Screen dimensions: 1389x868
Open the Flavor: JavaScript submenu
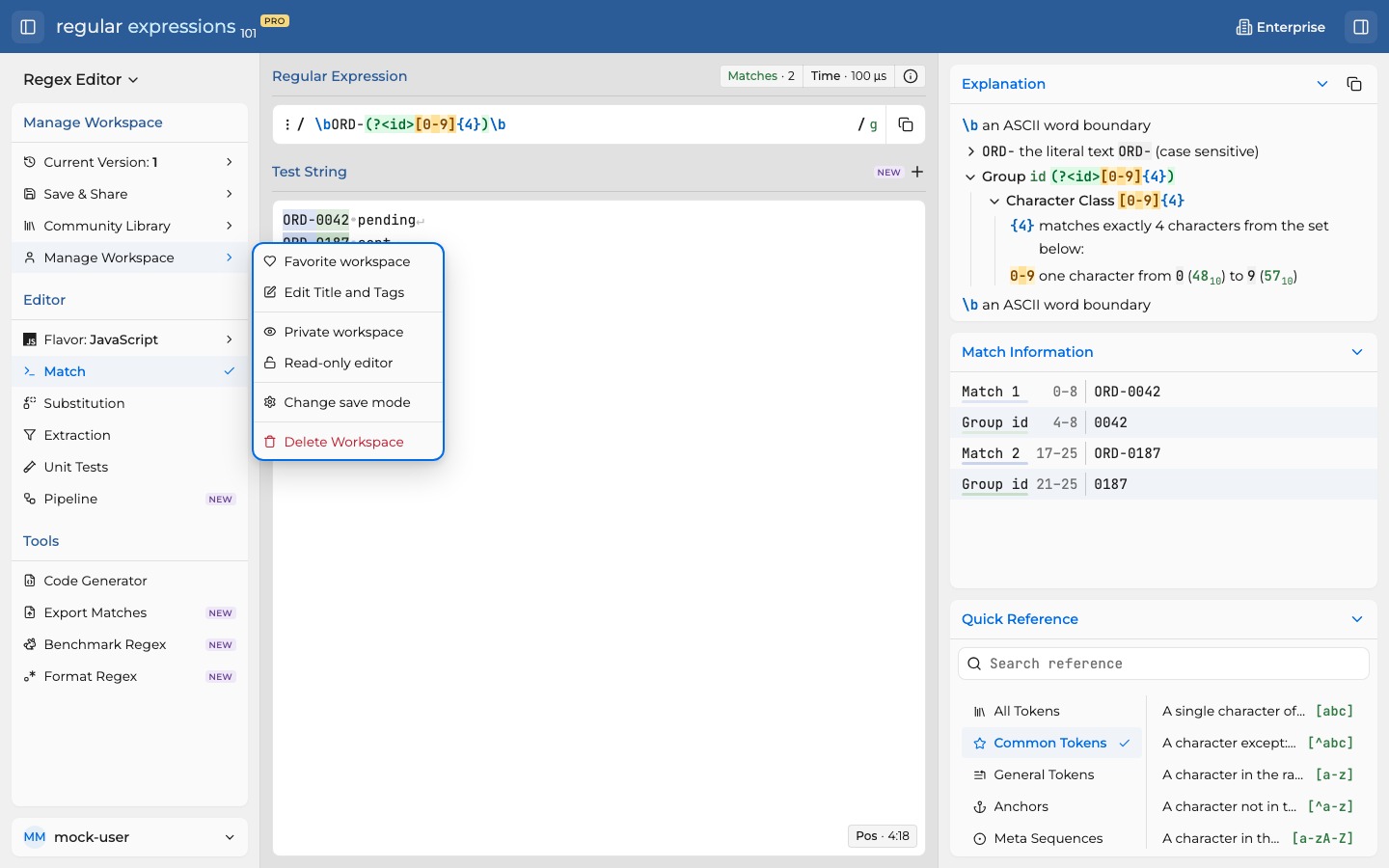click(x=129, y=339)
